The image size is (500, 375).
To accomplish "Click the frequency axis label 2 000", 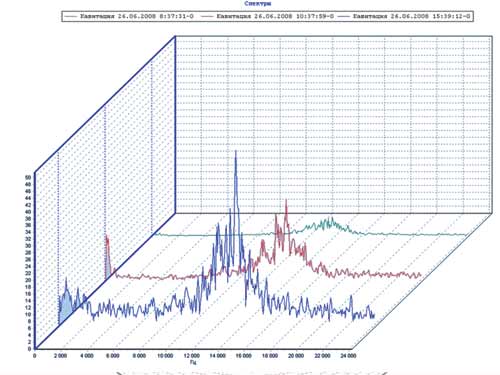I will coord(61,356).
